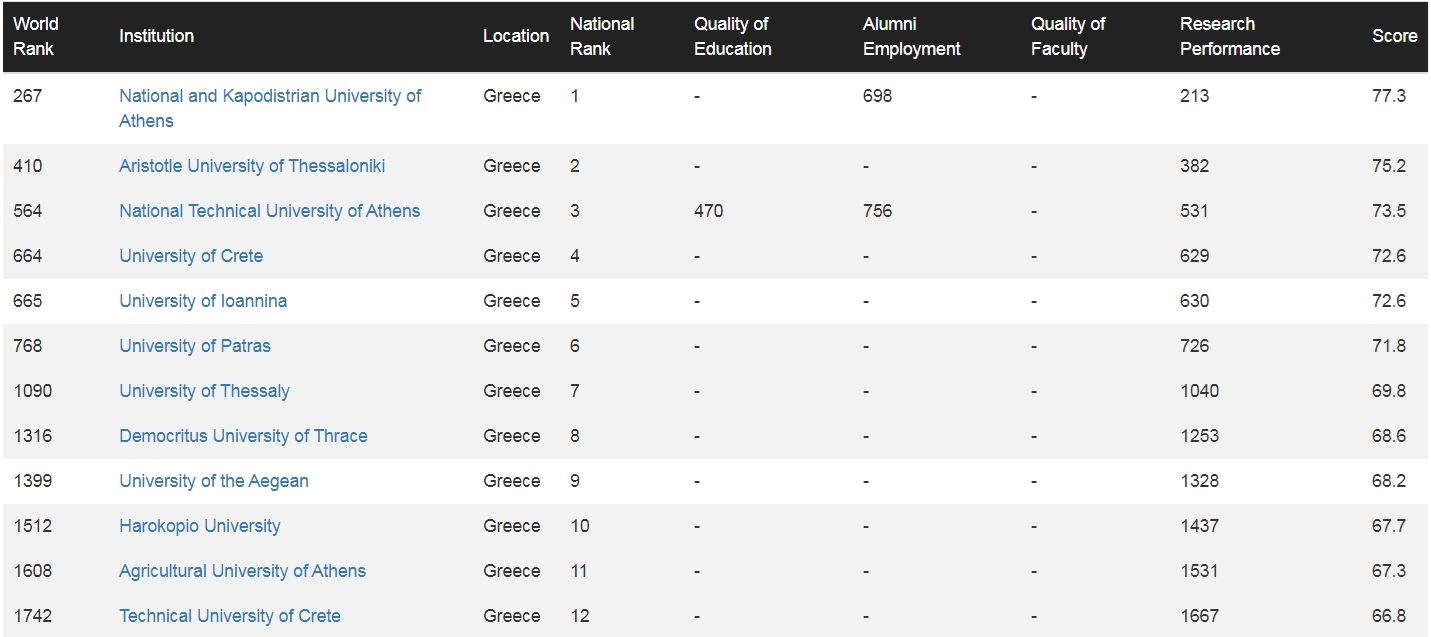Open the University of Crete link
Screen dimensions: 1431x637
point(191,256)
